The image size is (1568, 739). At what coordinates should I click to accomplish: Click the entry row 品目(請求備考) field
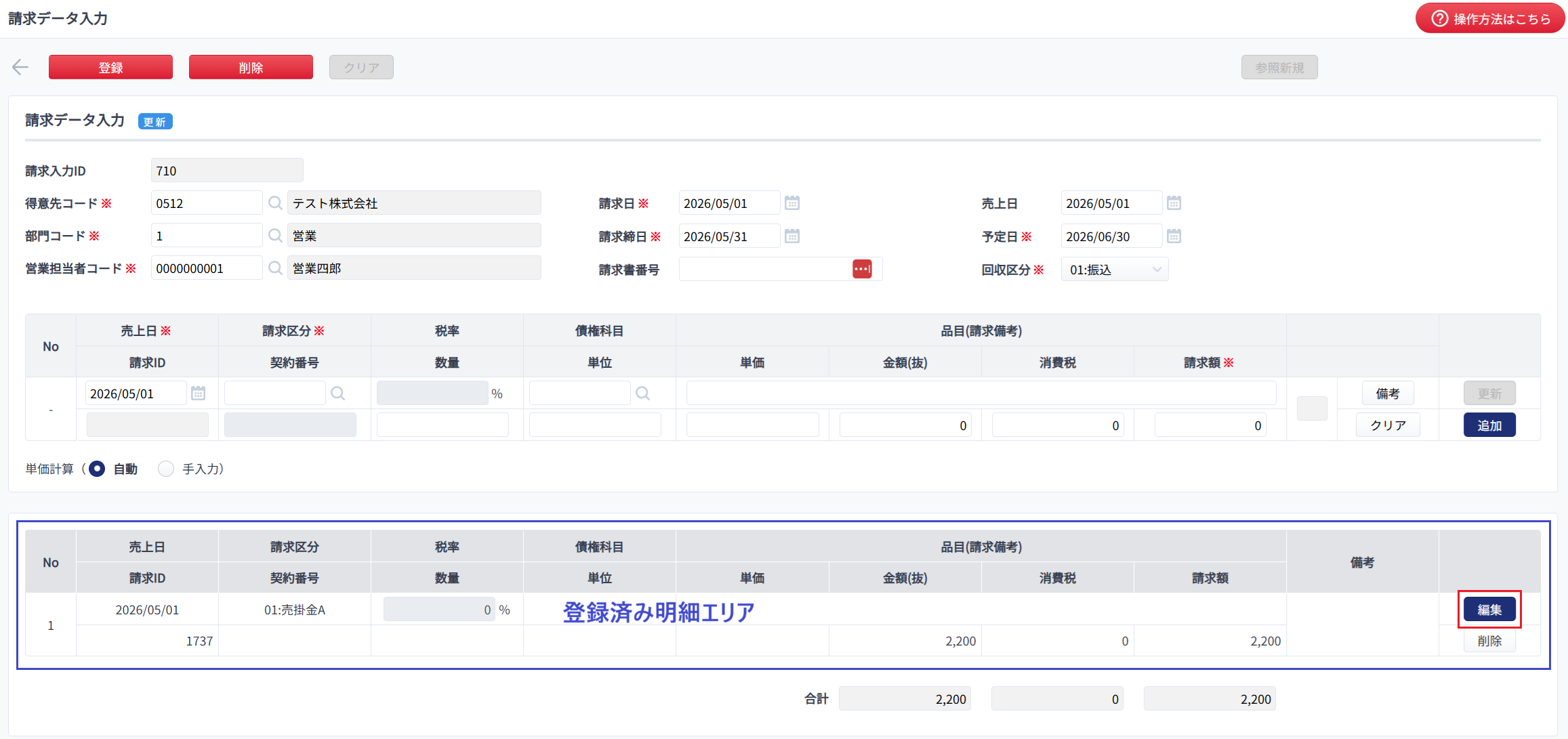coord(981,394)
